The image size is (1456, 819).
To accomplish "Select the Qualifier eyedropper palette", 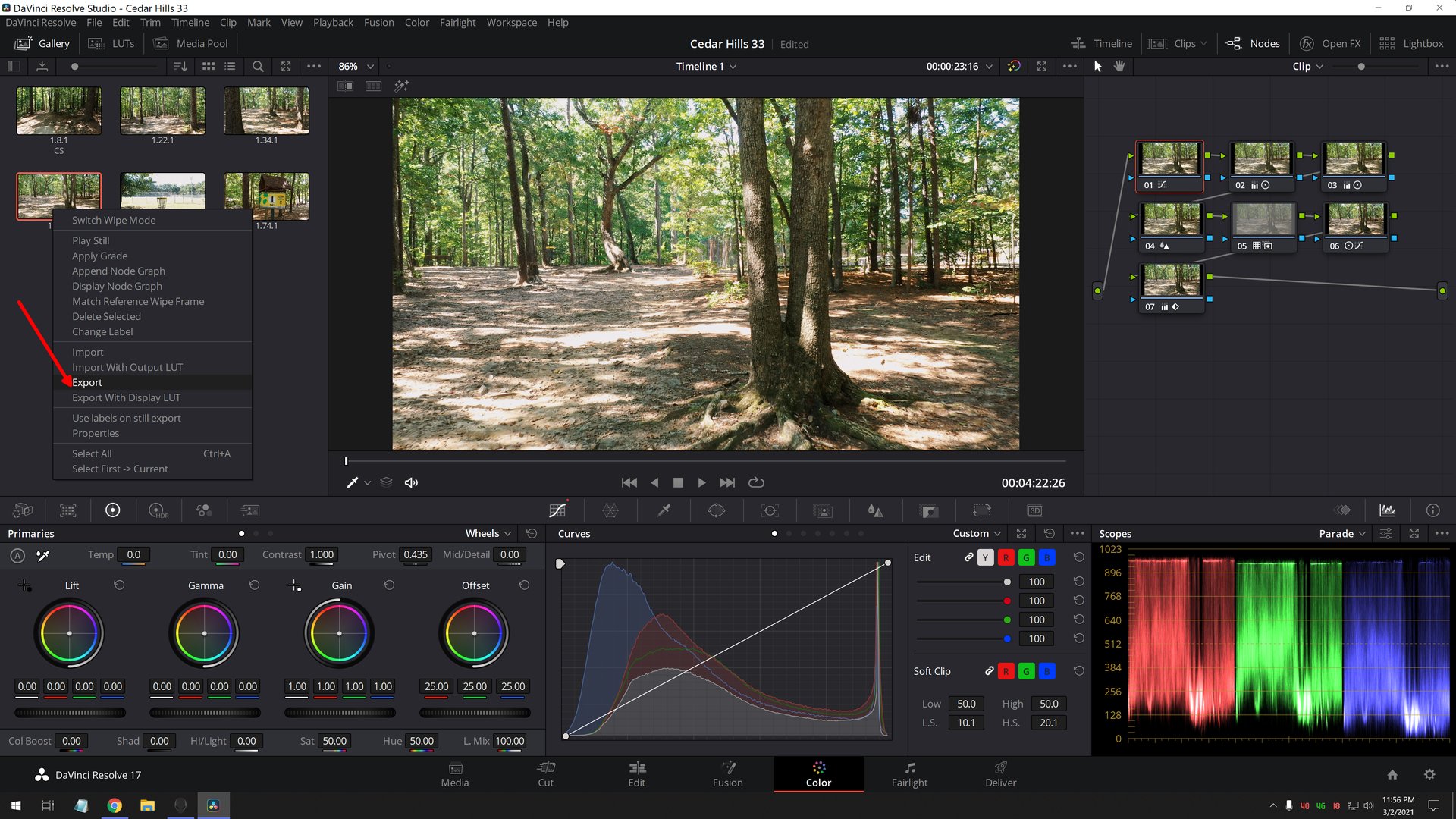I will point(664,510).
